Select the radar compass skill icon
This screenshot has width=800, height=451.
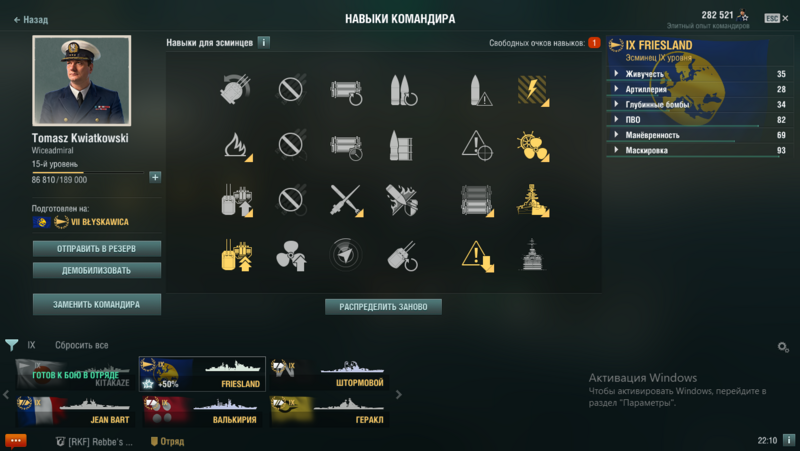tap(345, 255)
